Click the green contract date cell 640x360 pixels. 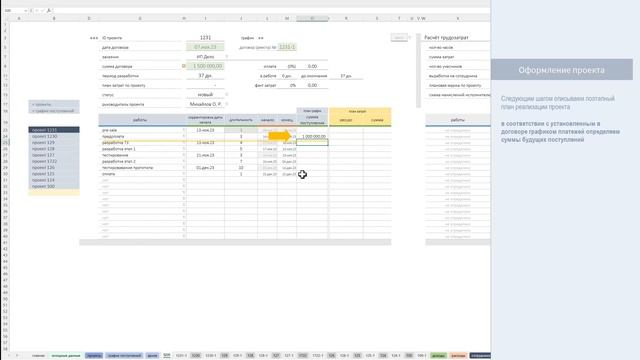[x=205, y=47]
